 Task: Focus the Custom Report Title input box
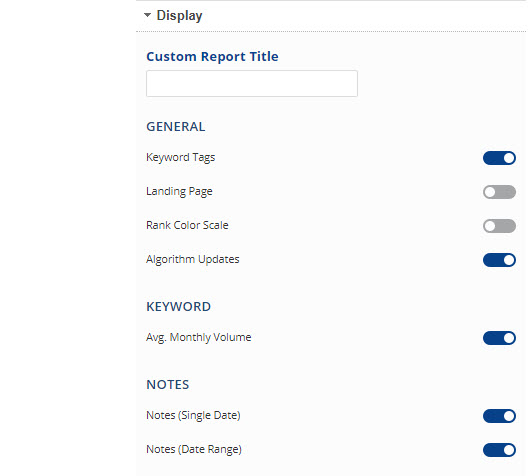coord(252,83)
